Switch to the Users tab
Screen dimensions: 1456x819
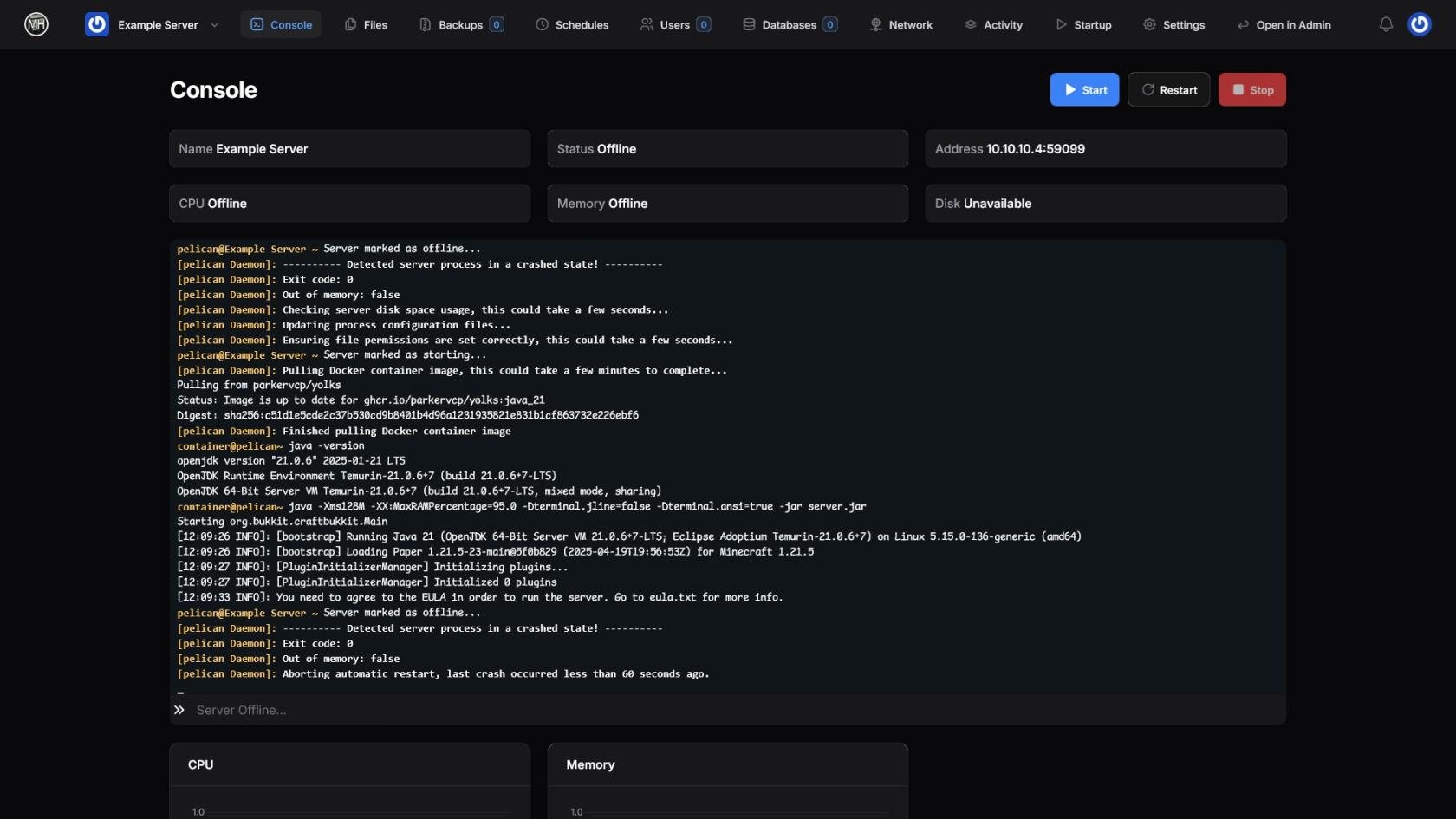point(676,24)
